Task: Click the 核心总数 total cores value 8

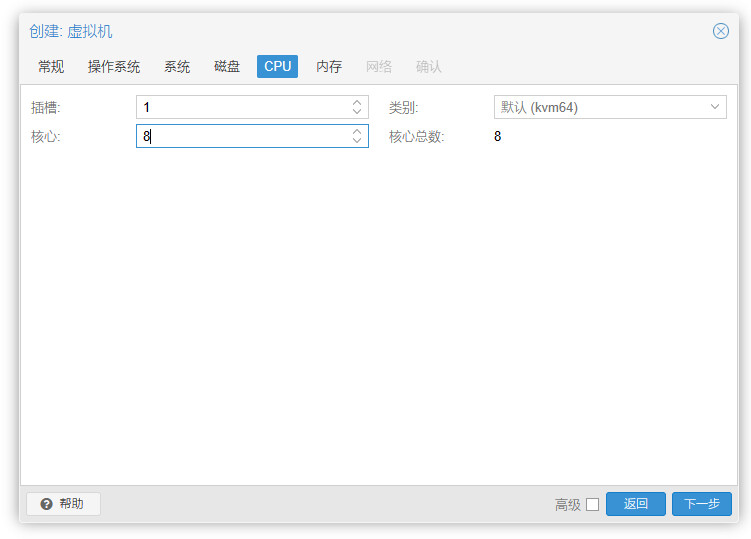Action: tap(498, 137)
